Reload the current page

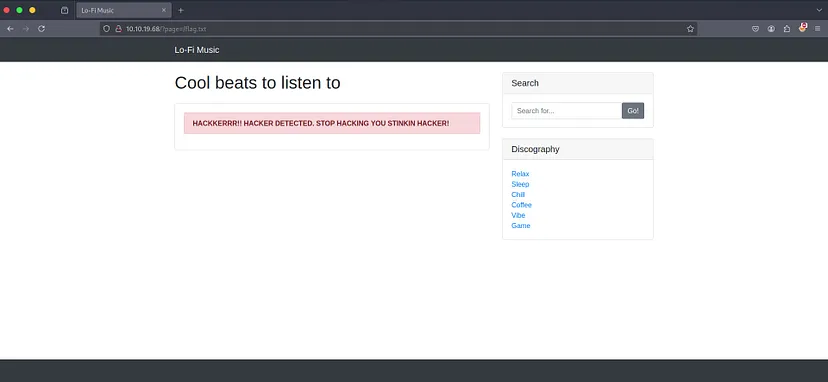(x=41, y=29)
